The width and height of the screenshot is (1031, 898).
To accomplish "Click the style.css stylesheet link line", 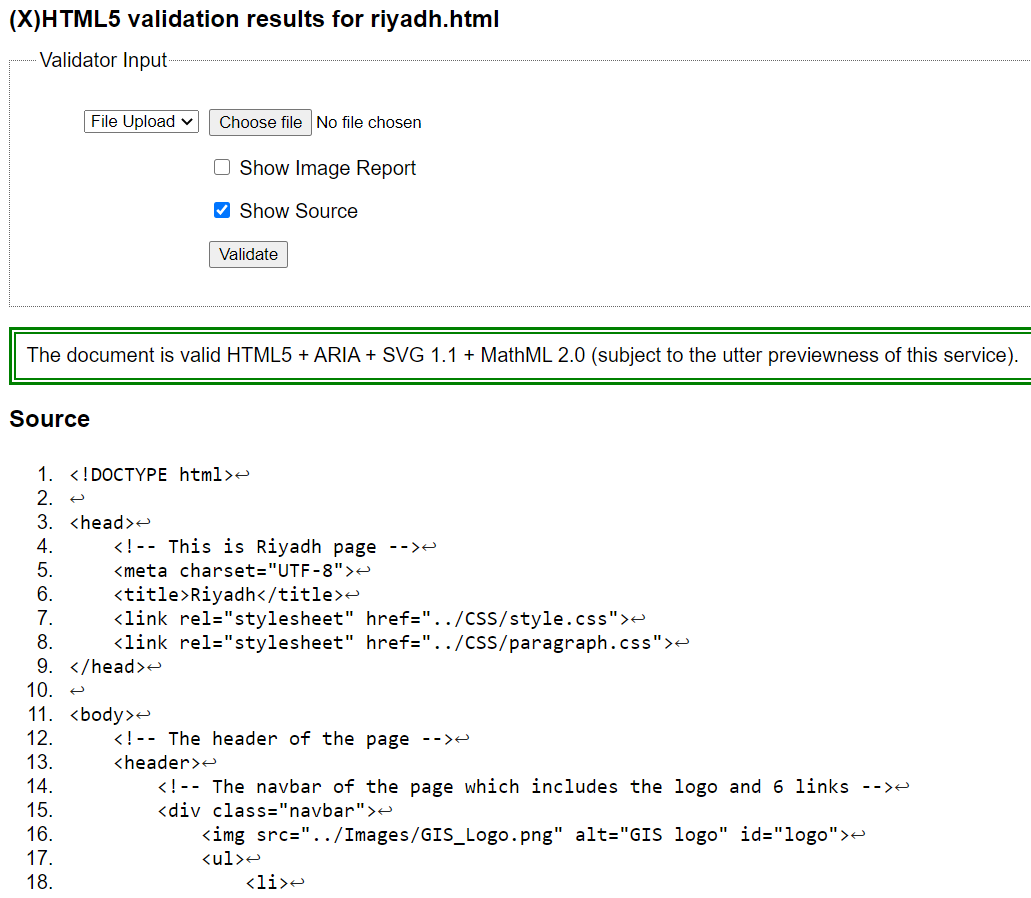I will pos(371,618).
